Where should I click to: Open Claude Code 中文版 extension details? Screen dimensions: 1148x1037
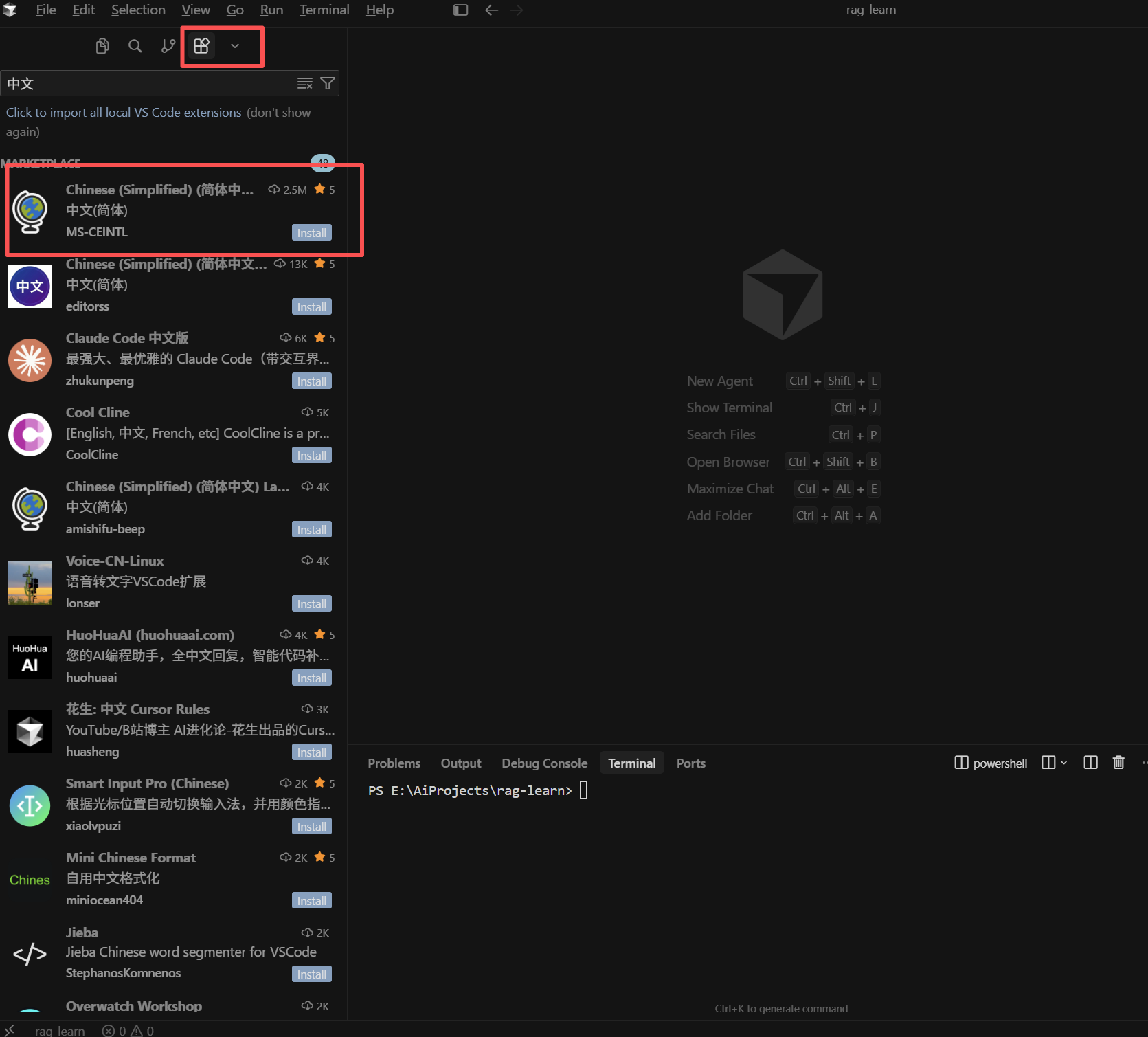tap(127, 338)
